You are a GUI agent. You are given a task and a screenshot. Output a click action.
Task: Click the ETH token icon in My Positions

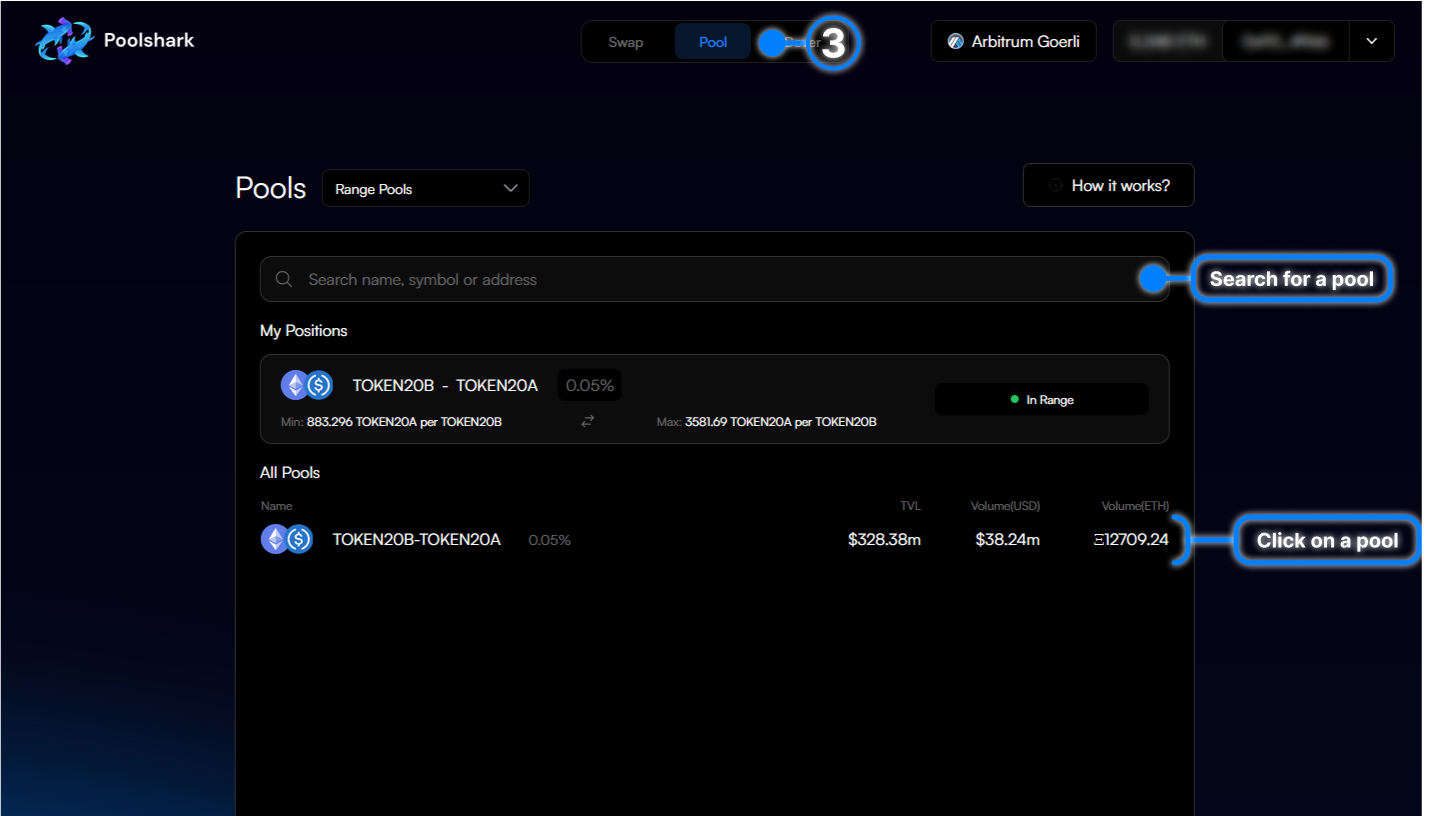click(294, 385)
